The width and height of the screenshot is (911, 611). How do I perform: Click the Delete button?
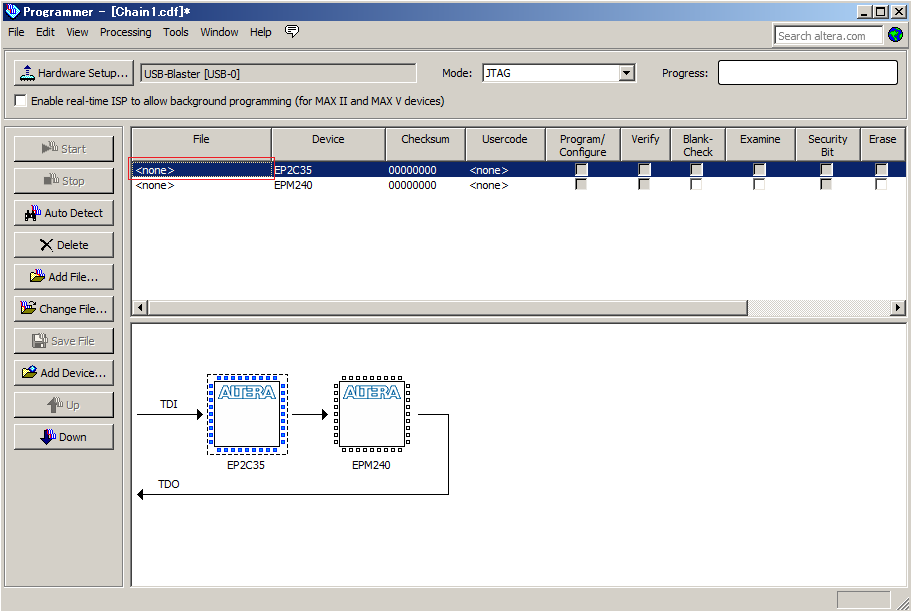point(64,245)
